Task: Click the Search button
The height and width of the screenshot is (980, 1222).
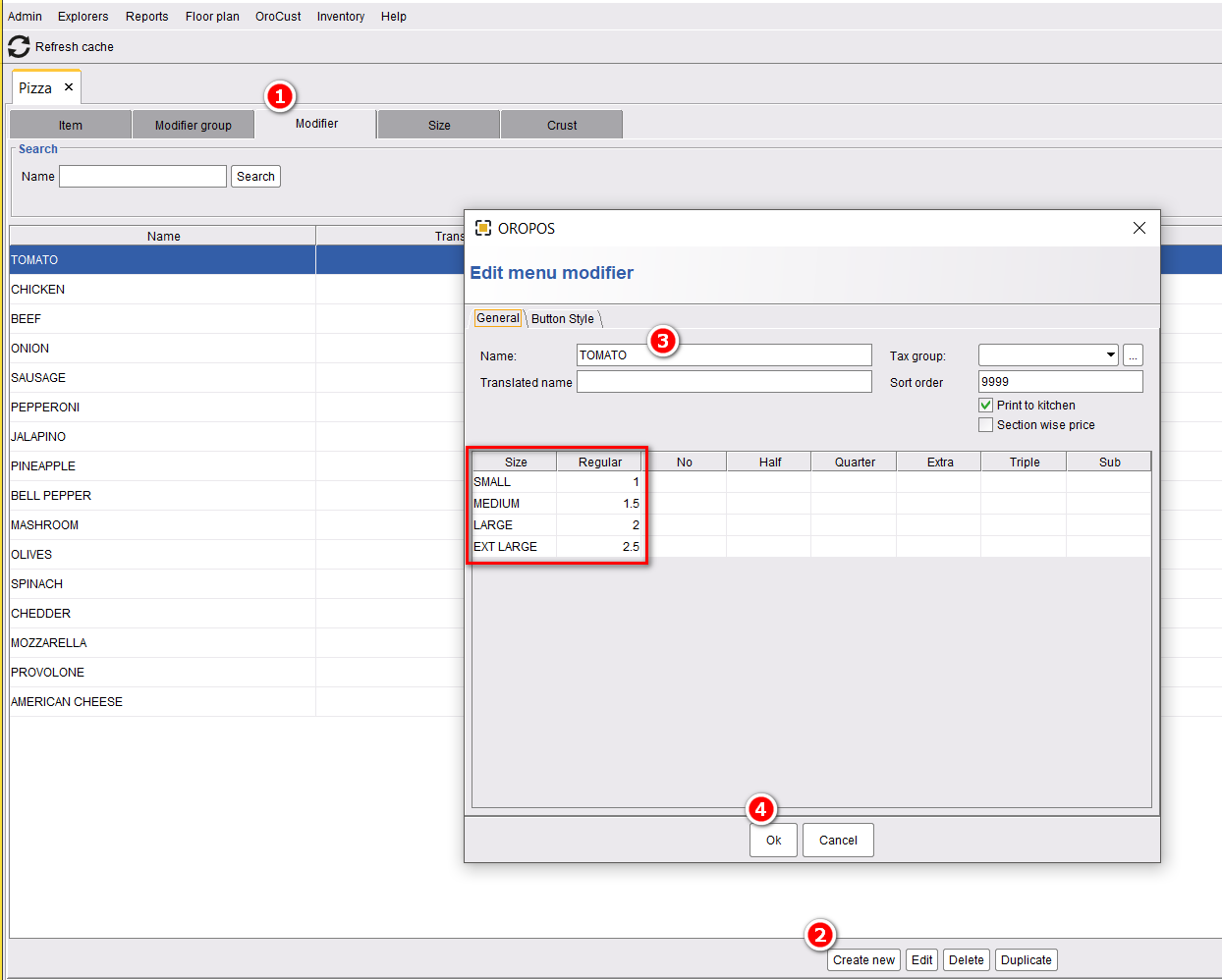Action: pyautogui.click(x=255, y=177)
